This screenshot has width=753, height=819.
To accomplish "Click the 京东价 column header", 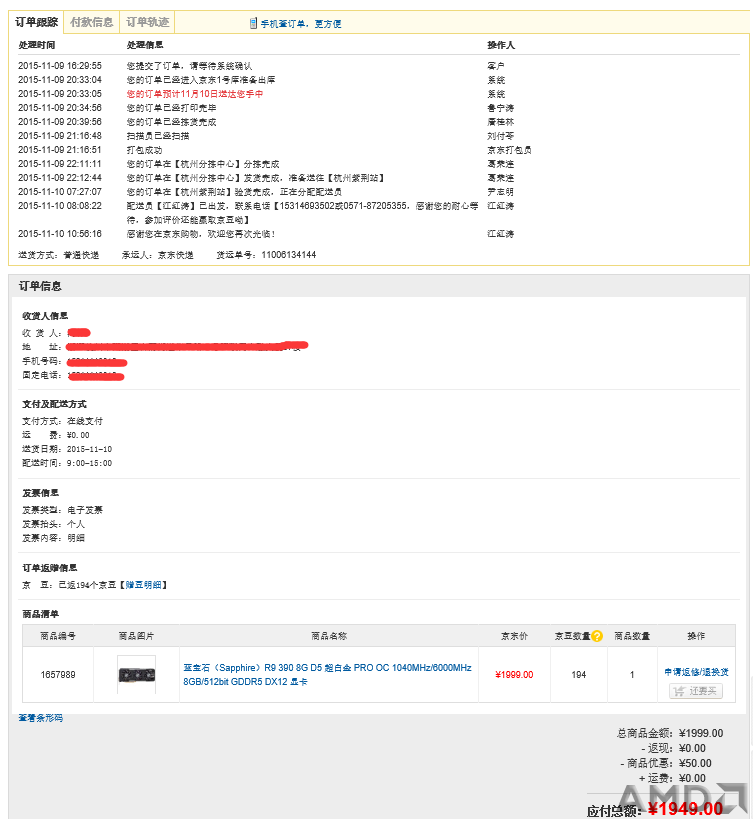I will point(514,636).
